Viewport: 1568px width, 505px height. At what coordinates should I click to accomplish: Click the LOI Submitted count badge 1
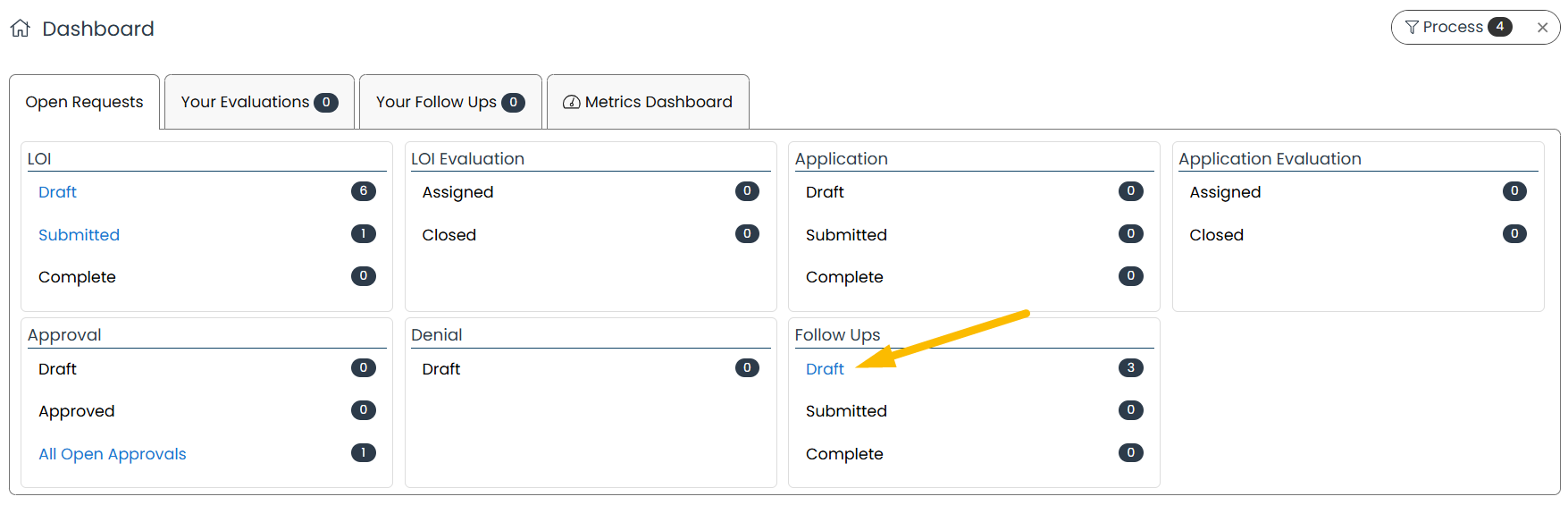coord(364,234)
